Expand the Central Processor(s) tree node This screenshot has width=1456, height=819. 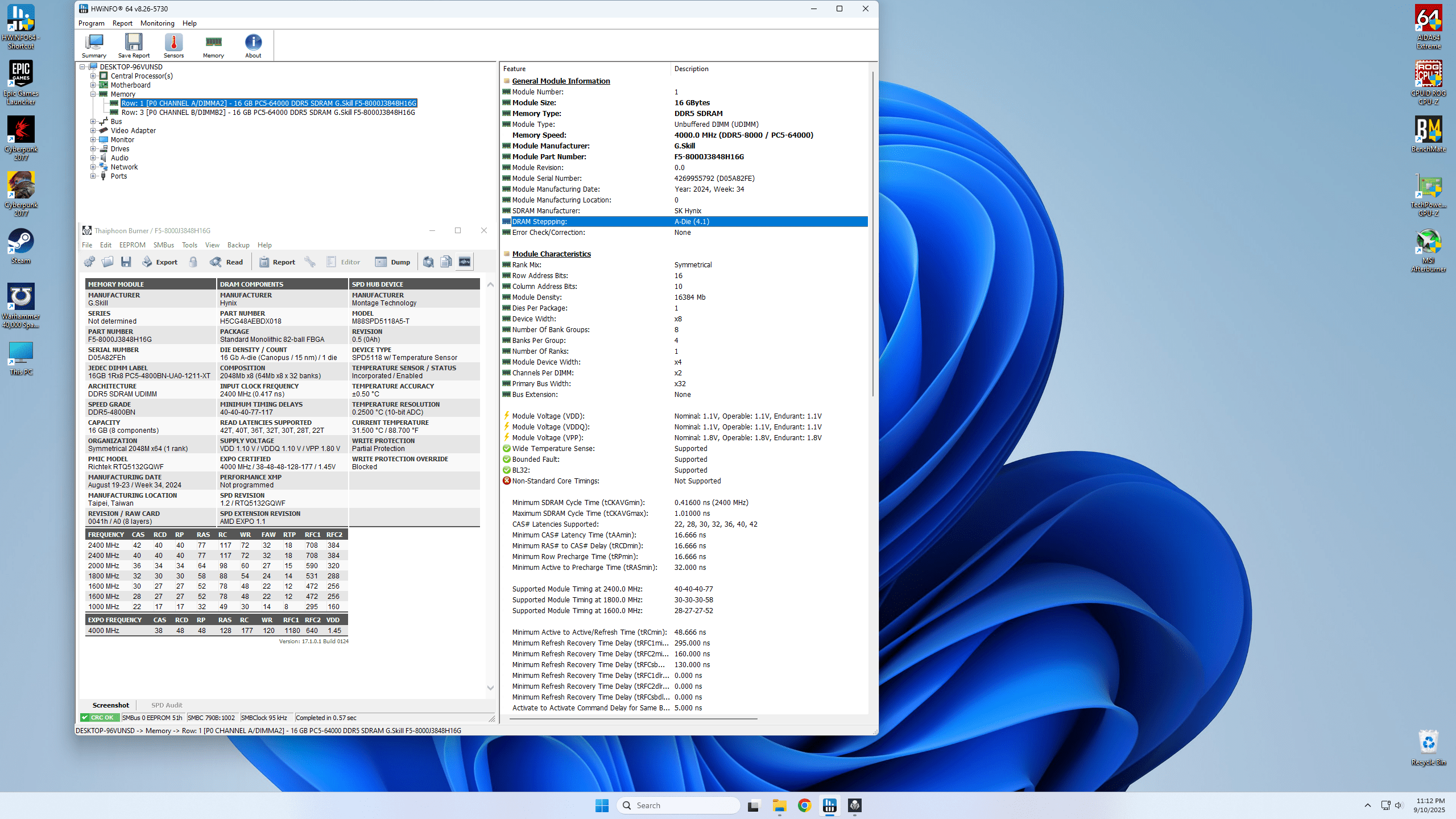93,76
